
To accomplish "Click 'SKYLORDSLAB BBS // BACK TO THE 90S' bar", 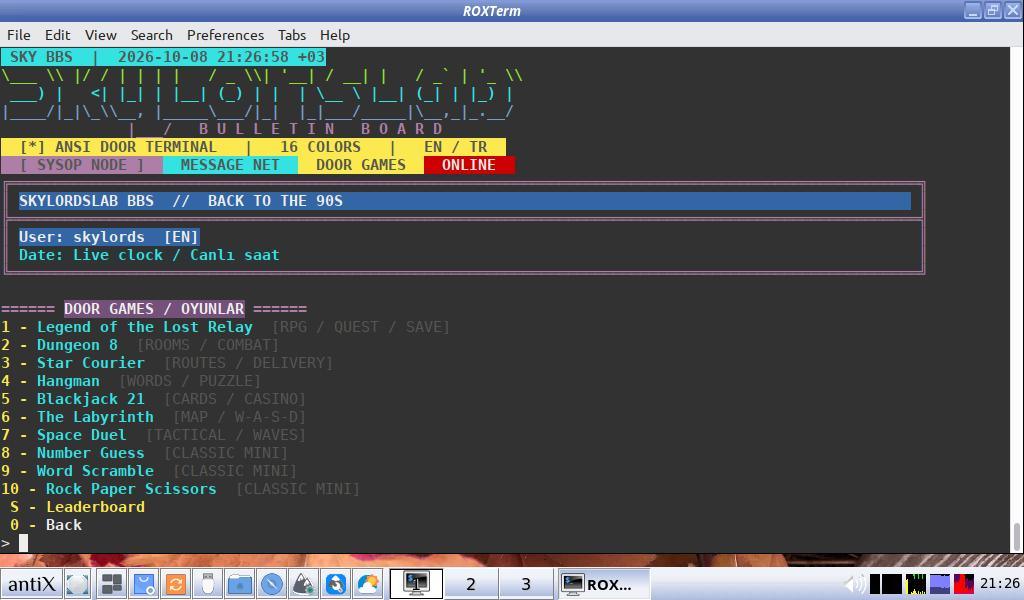I will (464, 201).
